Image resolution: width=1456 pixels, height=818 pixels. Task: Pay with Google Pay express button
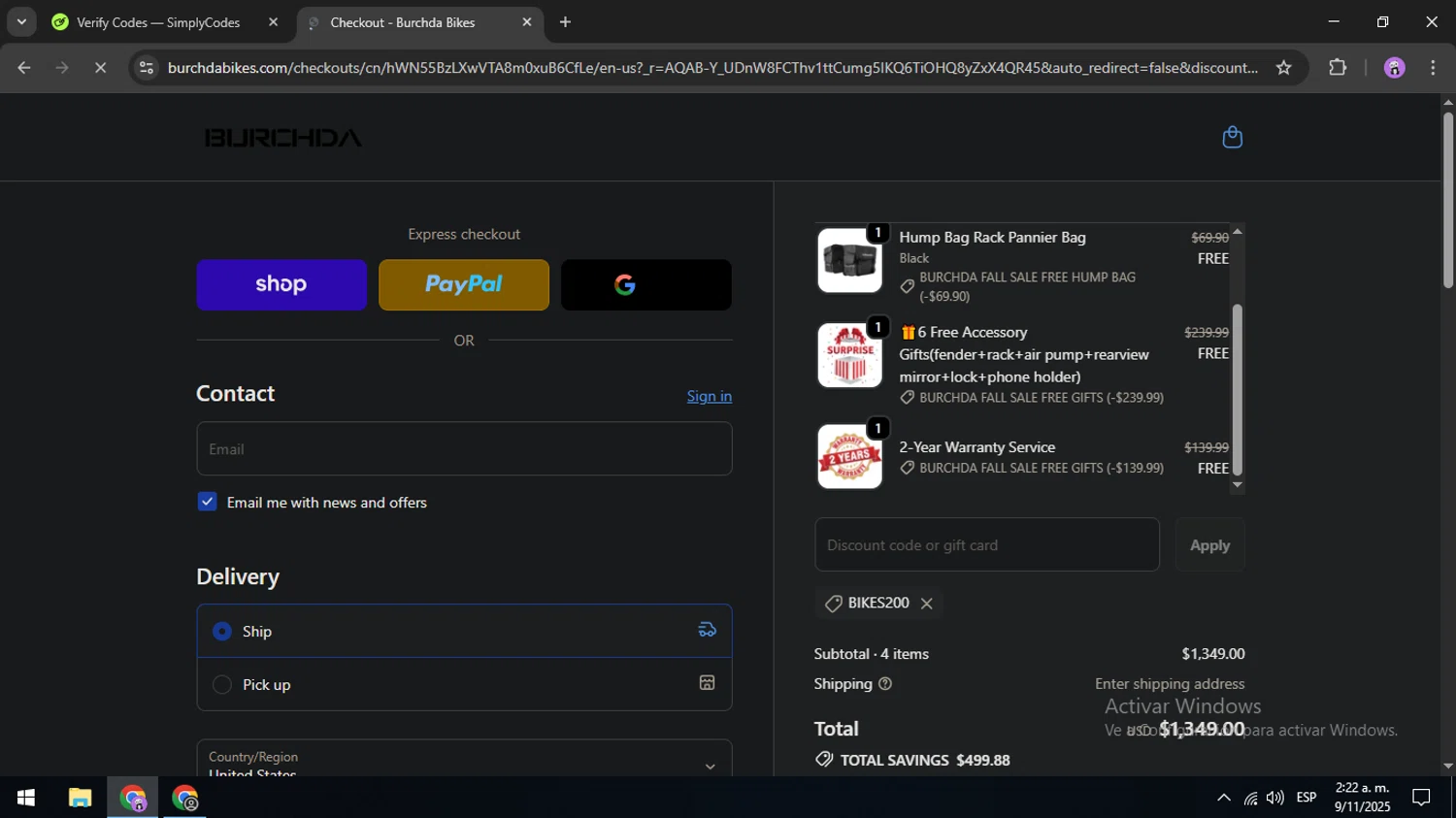tap(646, 284)
